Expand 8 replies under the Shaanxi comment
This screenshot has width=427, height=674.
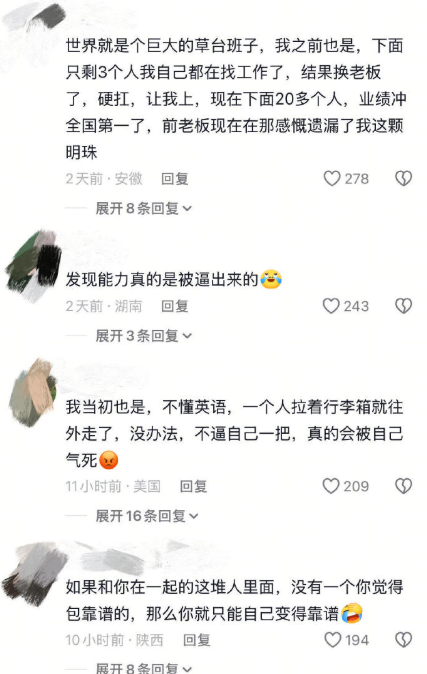[x=143, y=668]
